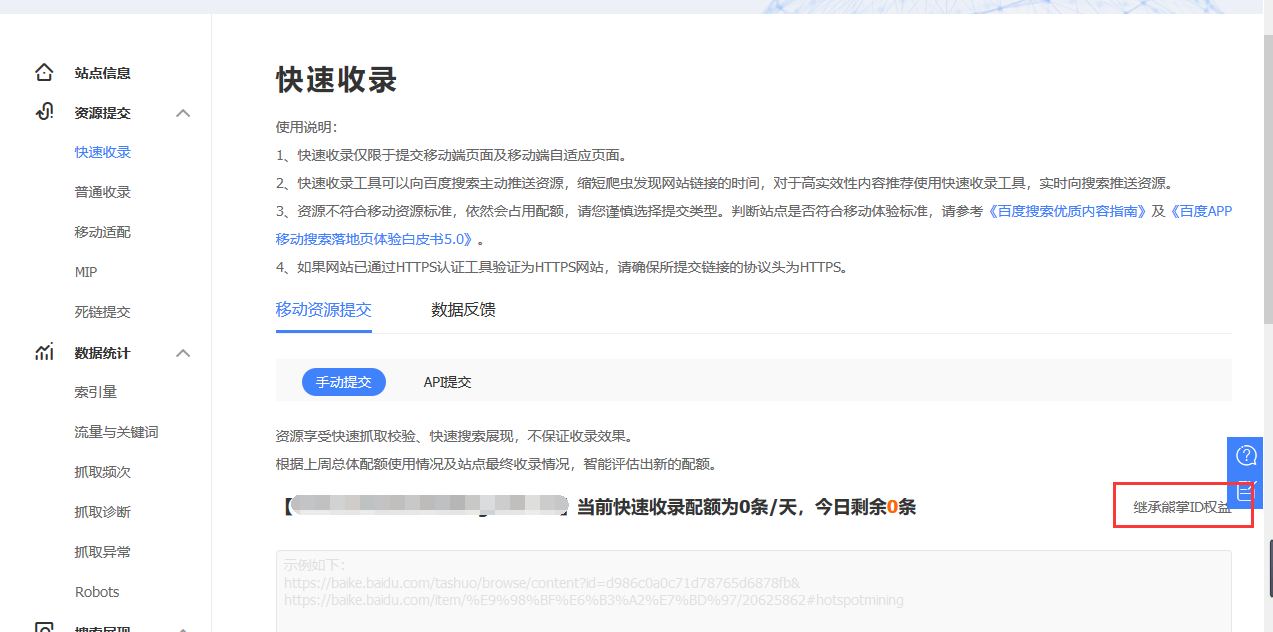Screen dimensions: 1273x632
Task: Collapse the 数据统计 section chevron
Action: pyautogui.click(x=183, y=353)
